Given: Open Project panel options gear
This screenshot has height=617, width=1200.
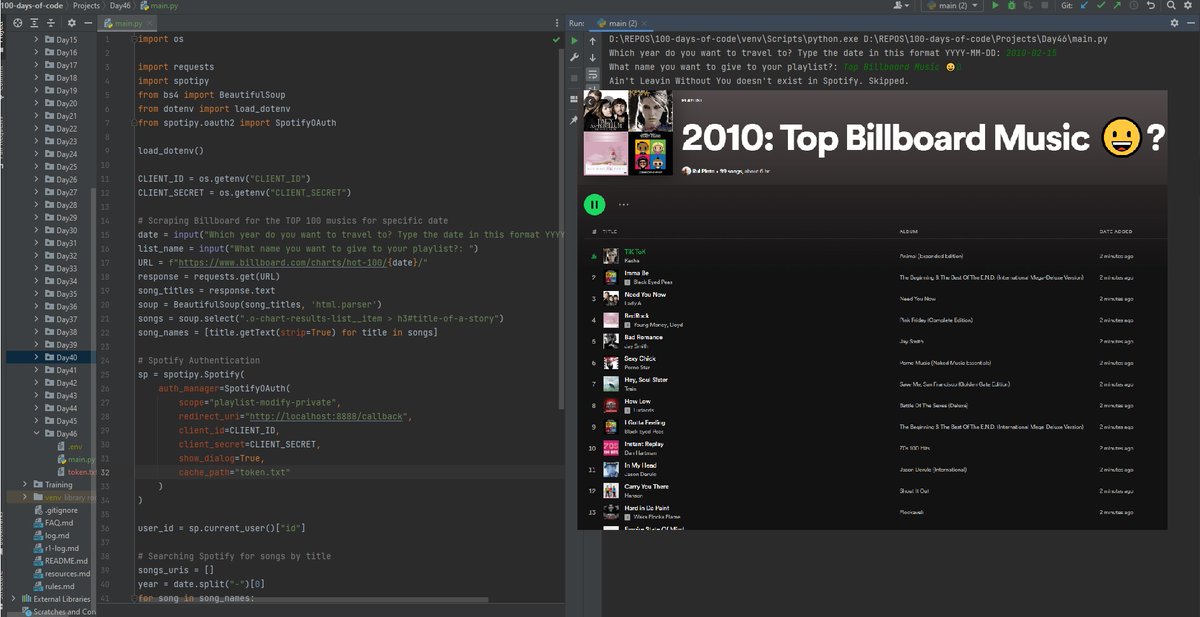Looking at the screenshot, I should pos(71,22).
